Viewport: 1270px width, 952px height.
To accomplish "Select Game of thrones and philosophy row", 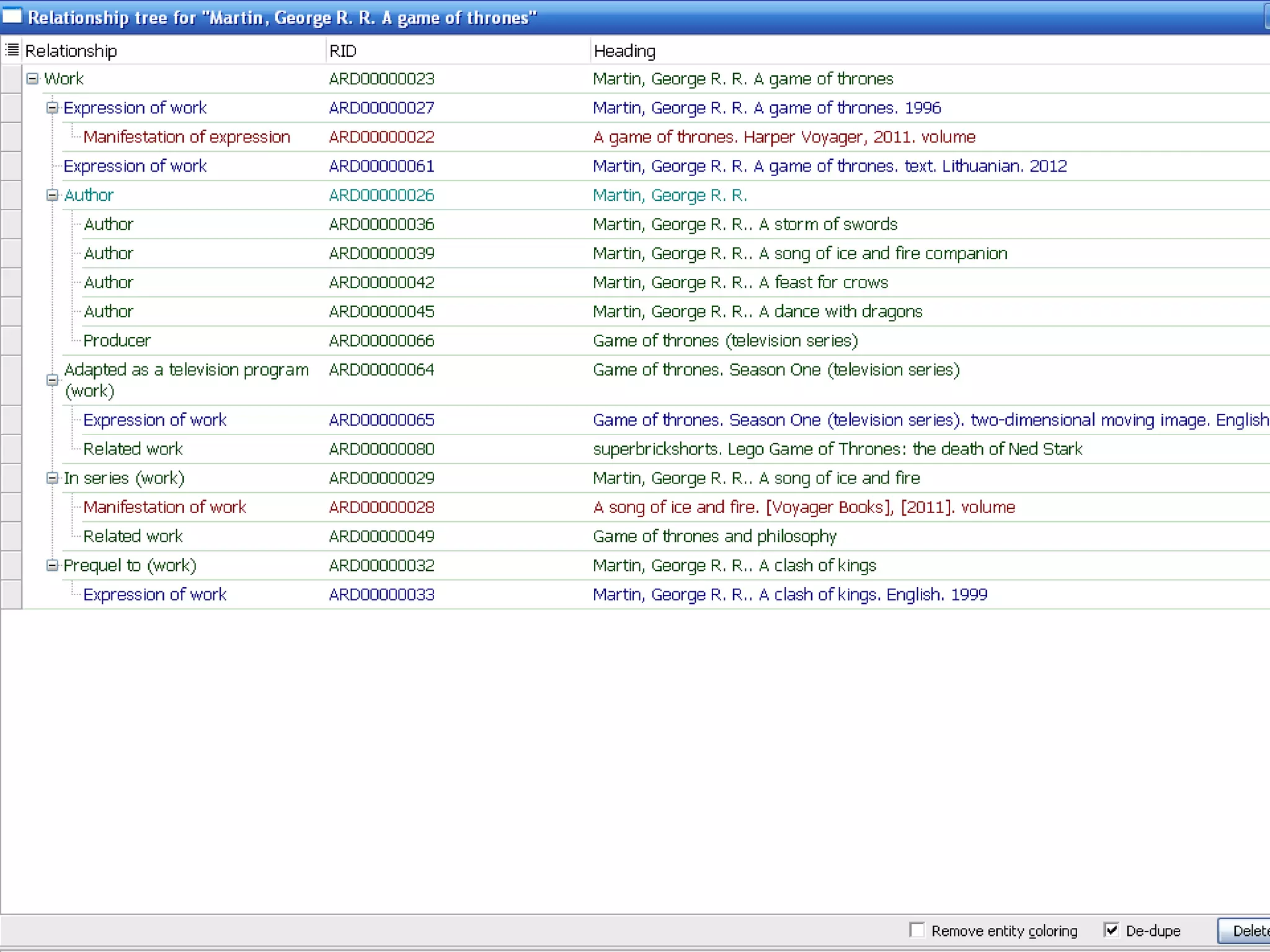I will pyautogui.click(x=714, y=537).
